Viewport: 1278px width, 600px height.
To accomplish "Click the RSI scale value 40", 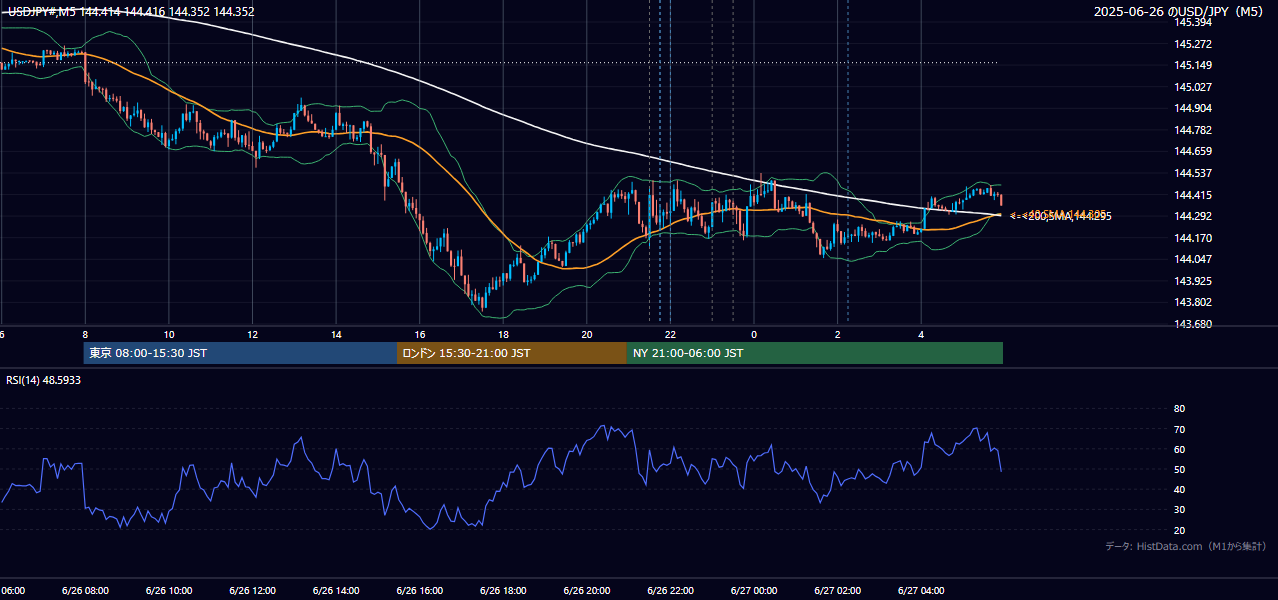I will tap(1179, 489).
